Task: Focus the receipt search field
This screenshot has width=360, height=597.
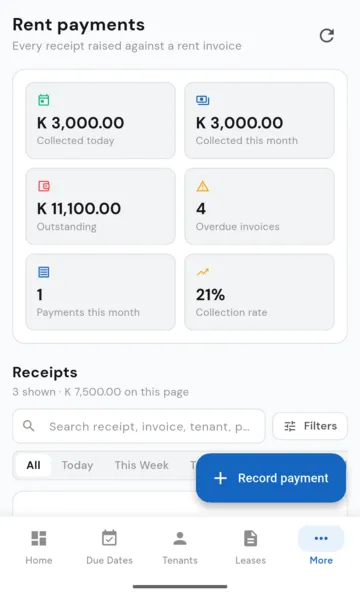Action: click(139, 426)
